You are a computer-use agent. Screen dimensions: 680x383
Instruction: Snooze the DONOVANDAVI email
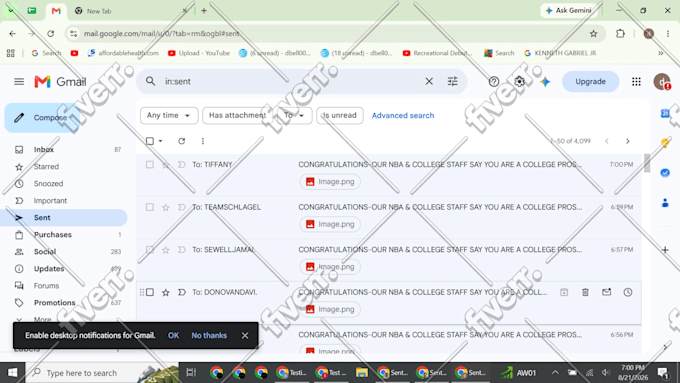coord(628,292)
